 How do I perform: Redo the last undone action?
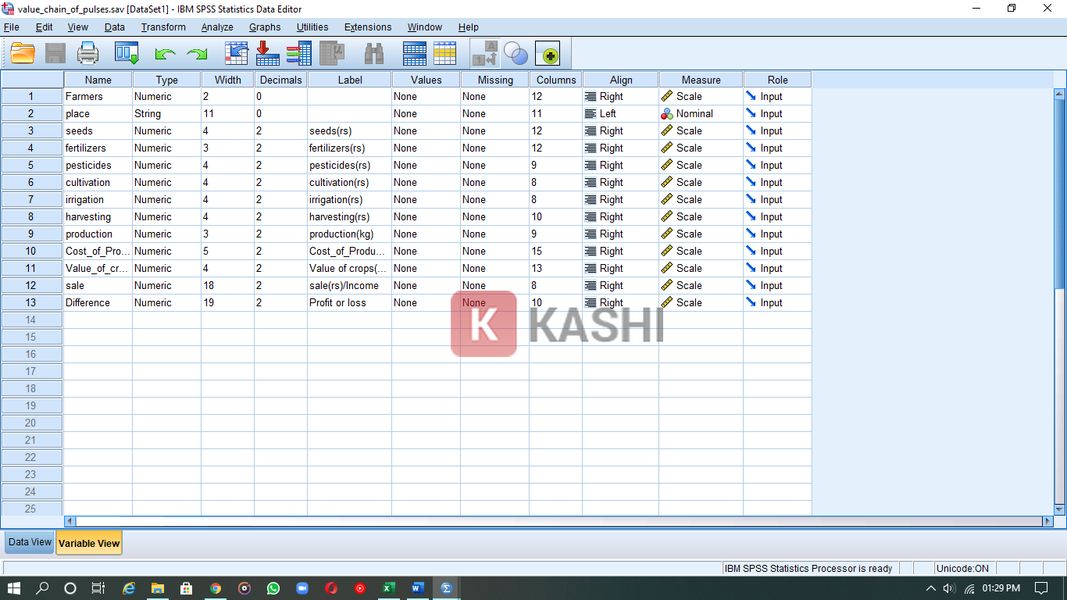(x=197, y=53)
